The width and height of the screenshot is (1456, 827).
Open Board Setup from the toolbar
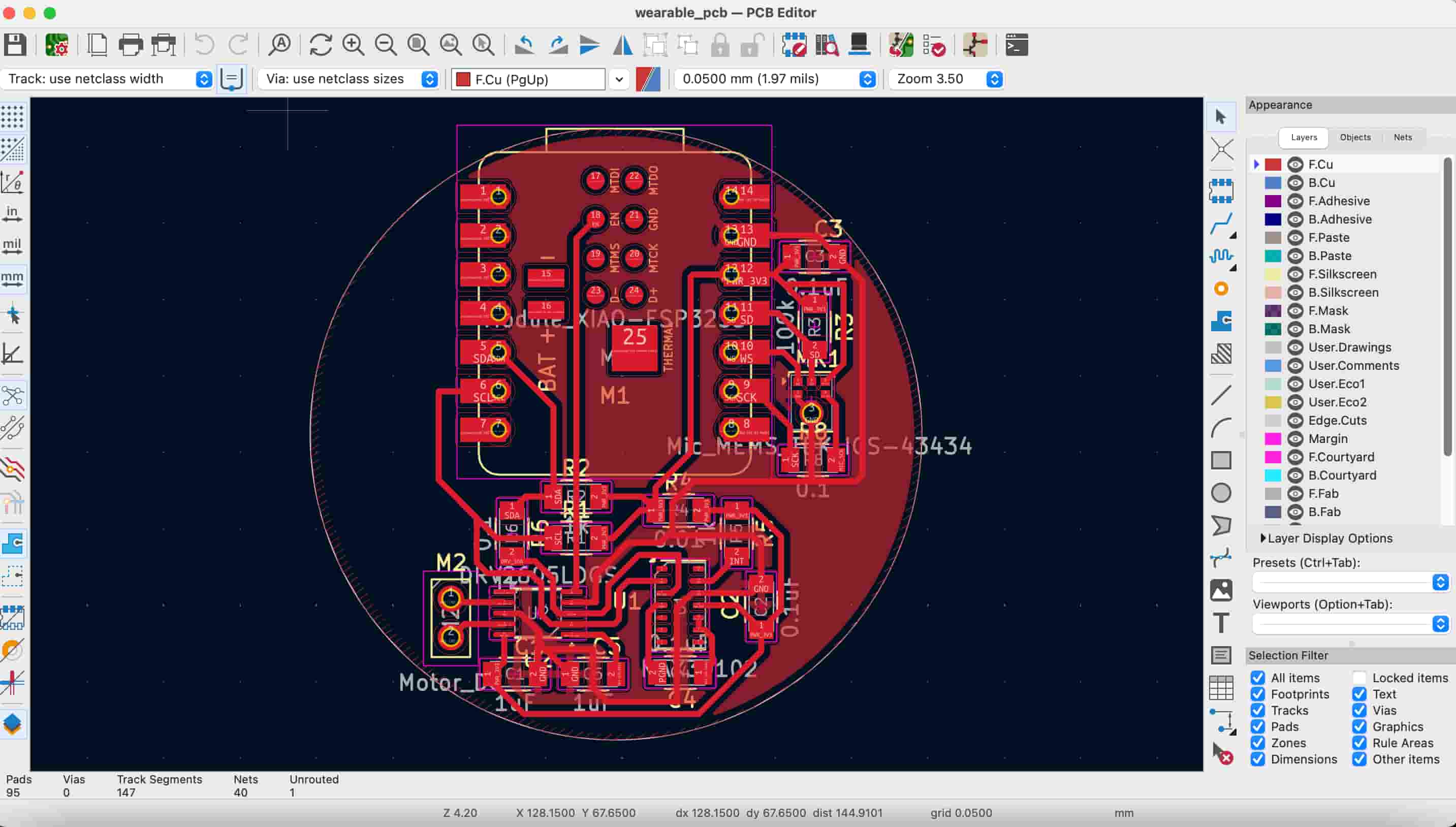click(x=57, y=44)
